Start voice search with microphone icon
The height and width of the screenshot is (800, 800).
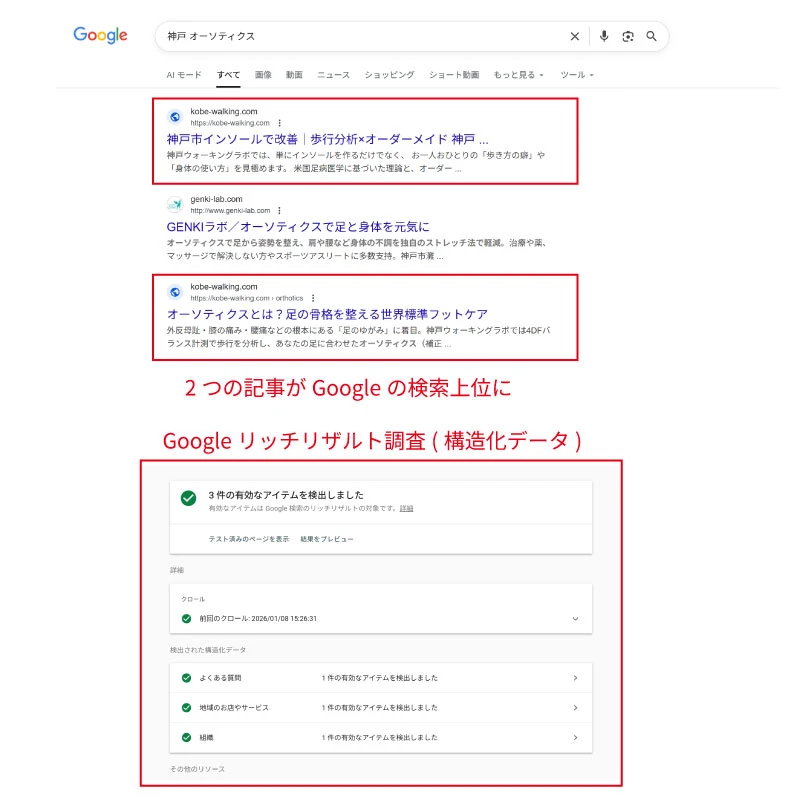pos(604,36)
